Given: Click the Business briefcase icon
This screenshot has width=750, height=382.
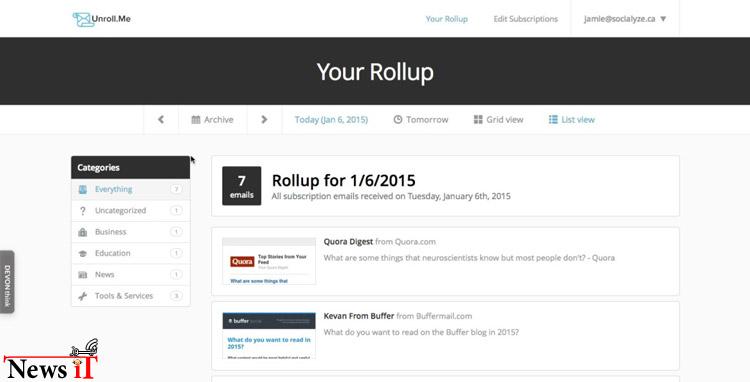Looking at the screenshot, I should [x=83, y=232].
